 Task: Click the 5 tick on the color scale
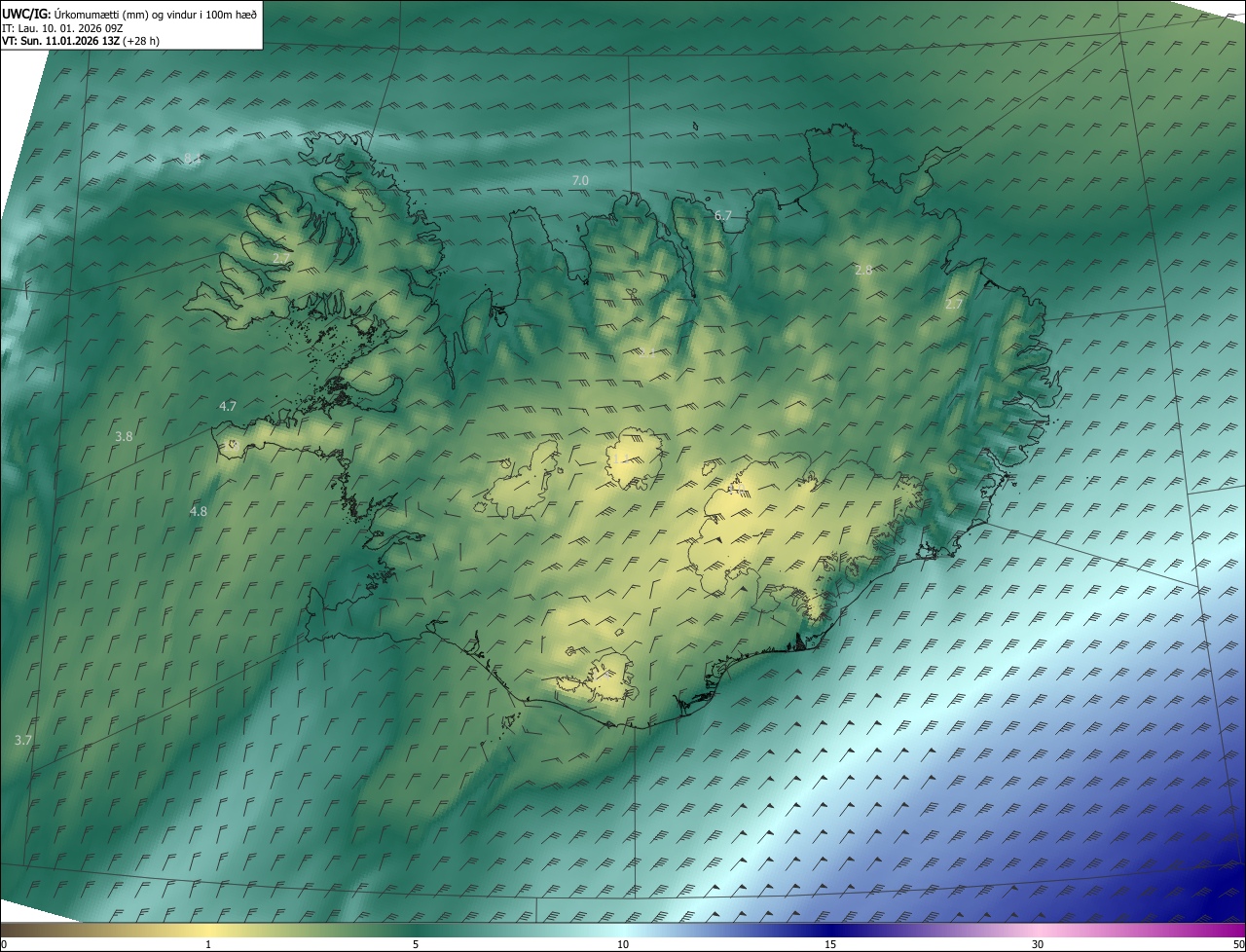(416, 945)
